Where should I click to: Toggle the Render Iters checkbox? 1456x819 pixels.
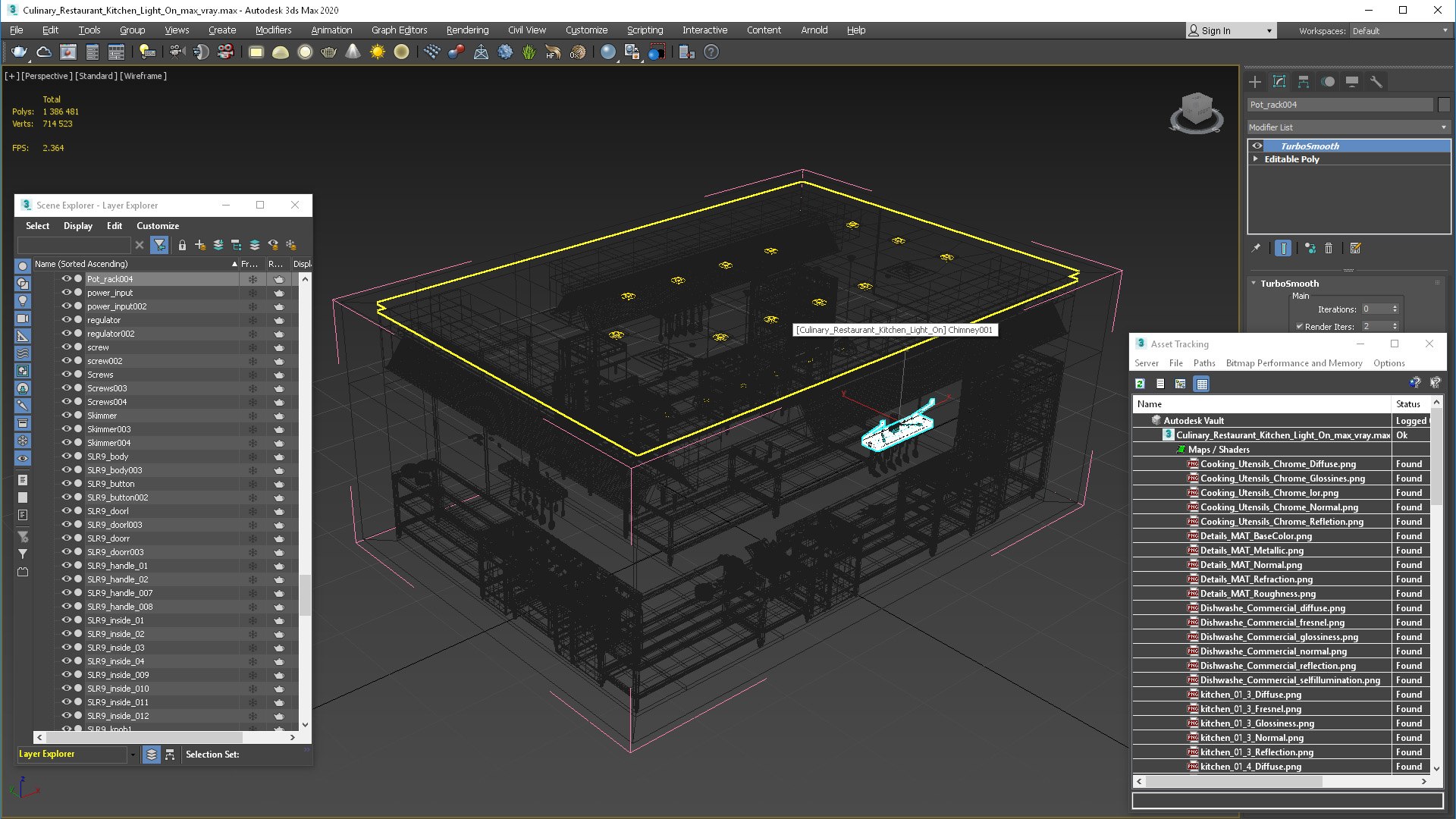pyautogui.click(x=1300, y=327)
